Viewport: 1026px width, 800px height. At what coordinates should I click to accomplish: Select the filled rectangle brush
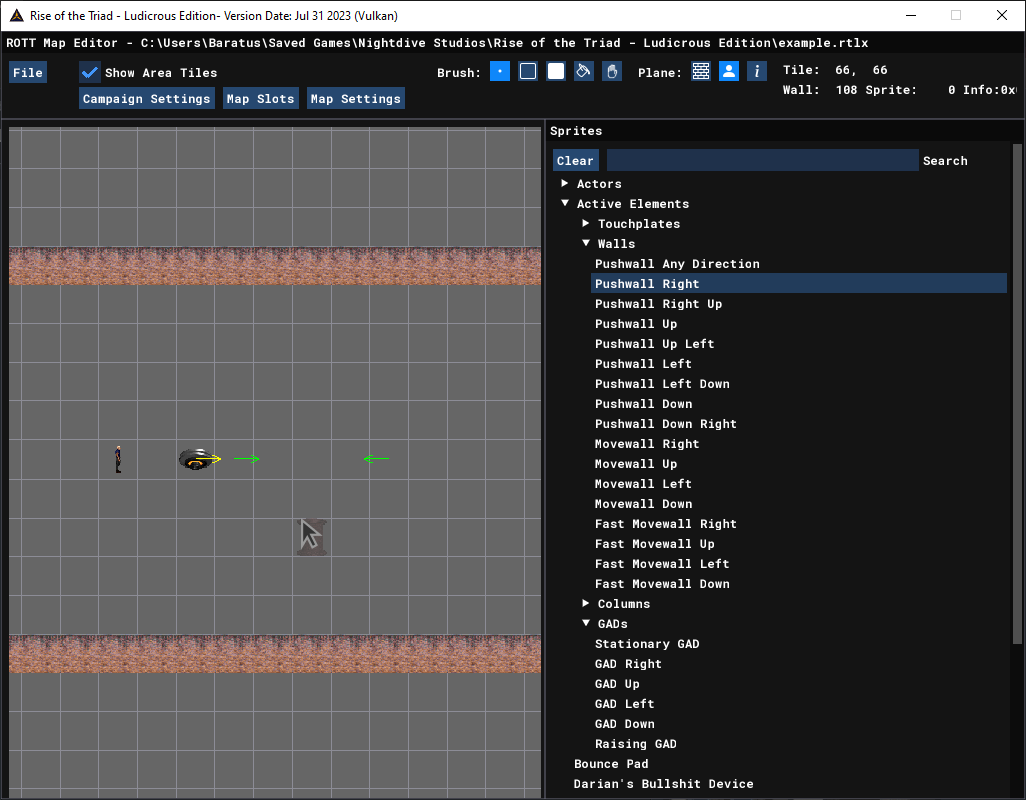[x=556, y=71]
